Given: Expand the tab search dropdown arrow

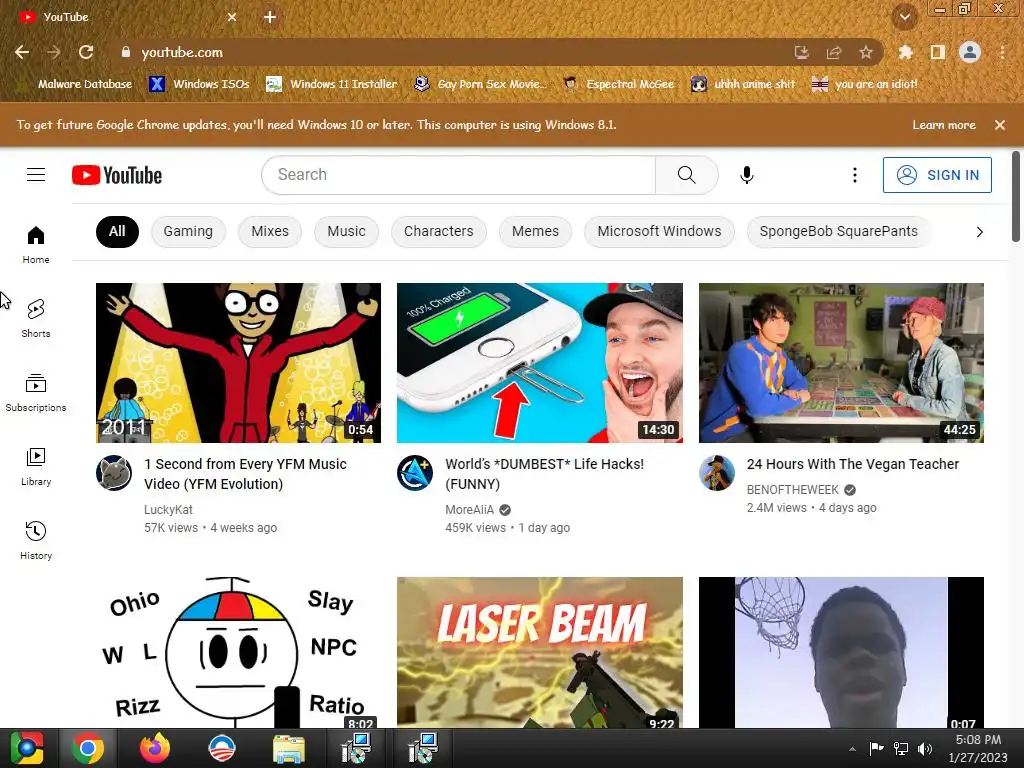Looking at the screenshot, I should [x=904, y=17].
